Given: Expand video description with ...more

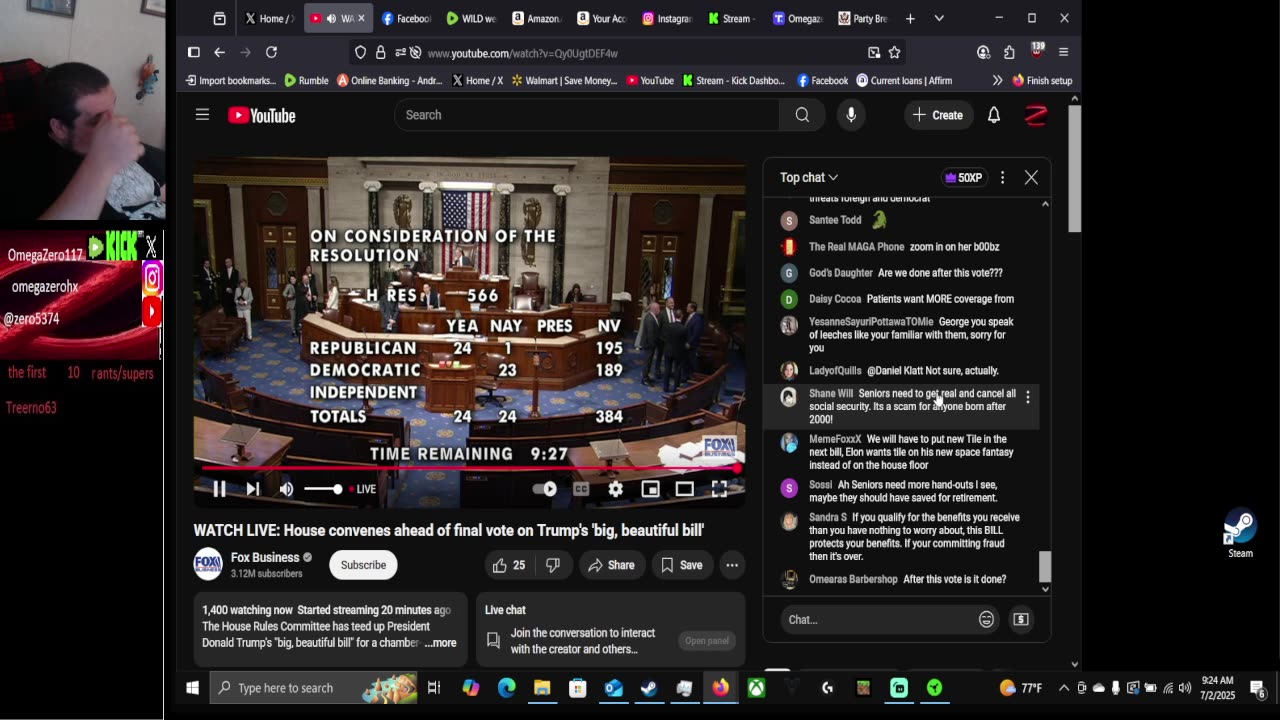Looking at the screenshot, I should pyautogui.click(x=440, y=643).
